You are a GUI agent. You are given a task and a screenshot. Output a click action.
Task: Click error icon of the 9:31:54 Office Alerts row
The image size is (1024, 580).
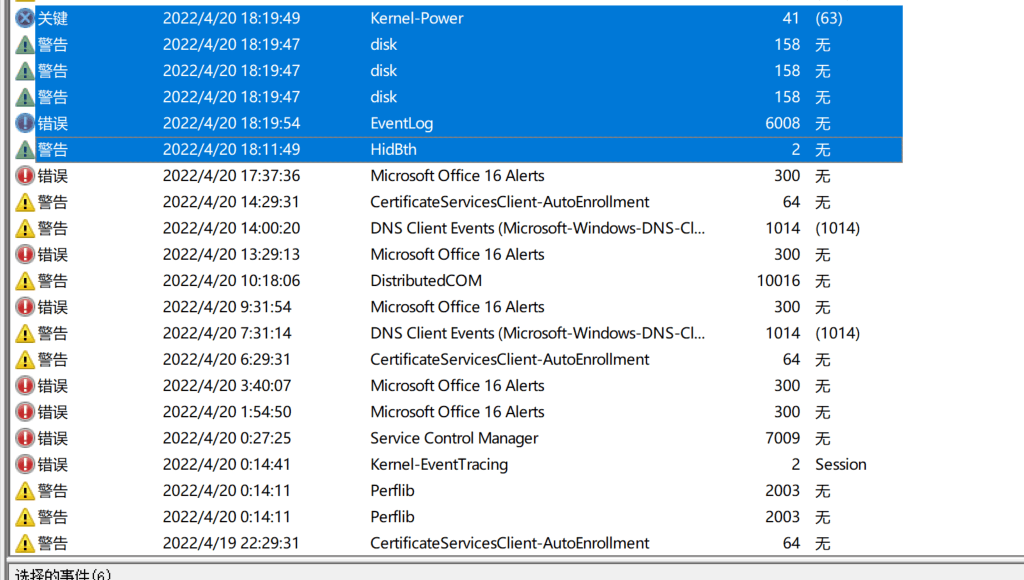coord(25,307)
